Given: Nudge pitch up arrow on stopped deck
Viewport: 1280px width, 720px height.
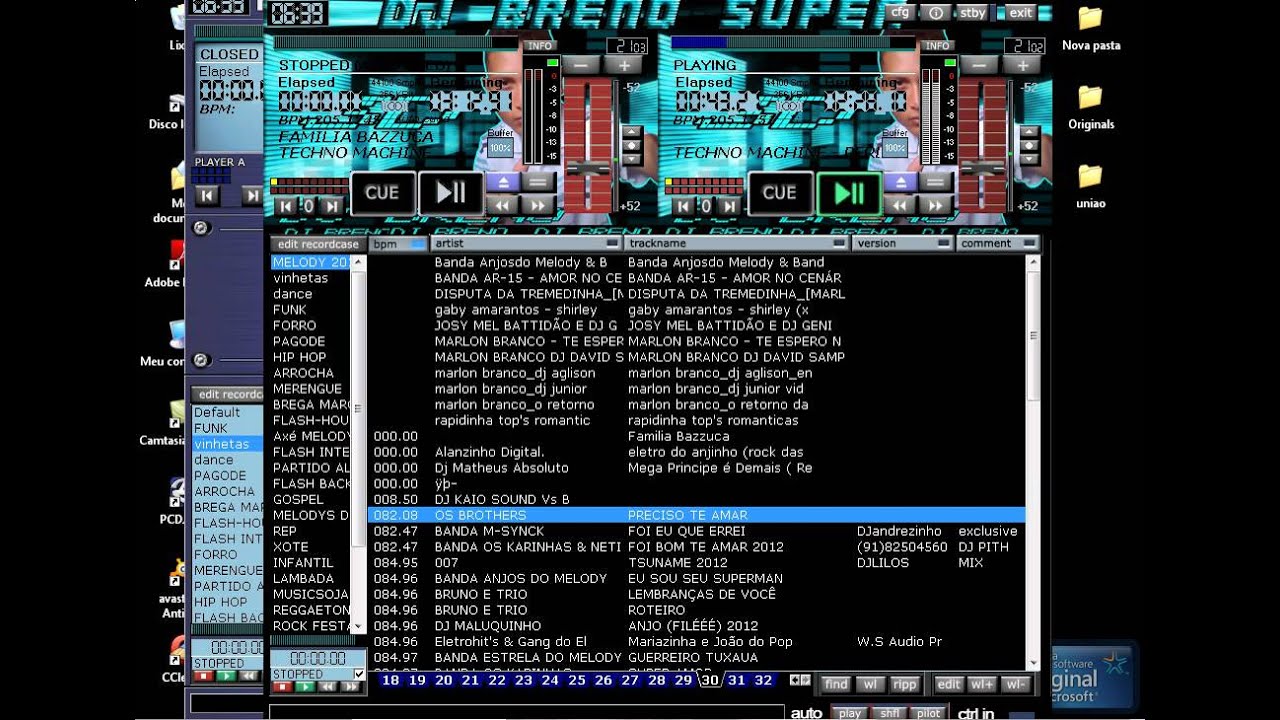Looking at the screenshot, I should [630, 132].
